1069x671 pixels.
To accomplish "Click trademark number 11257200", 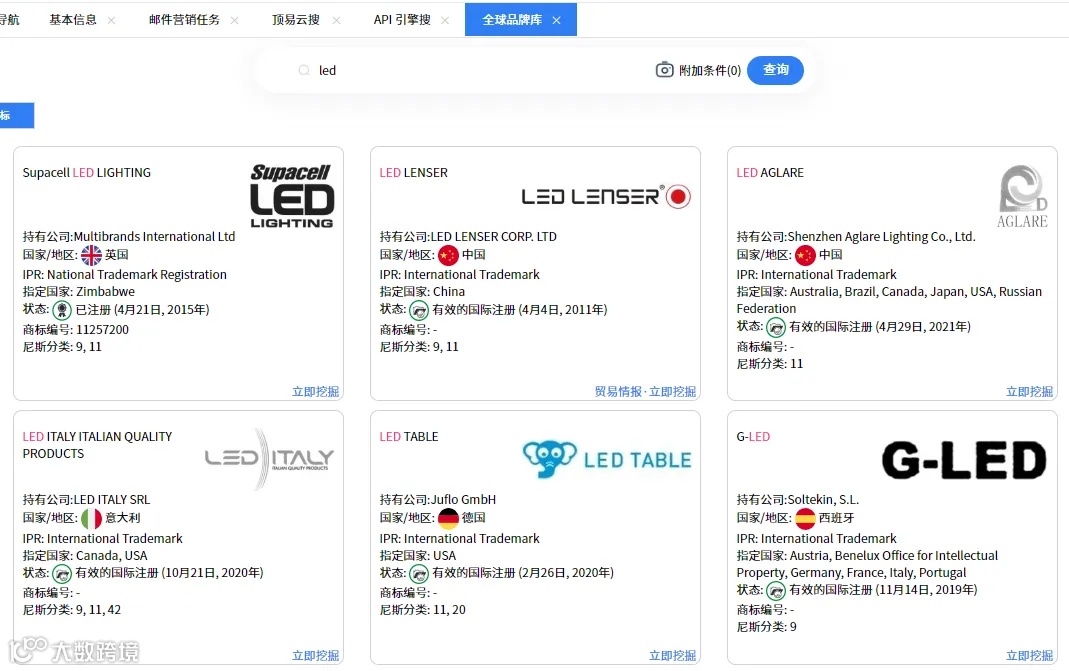I will click(x=102, y=329).
